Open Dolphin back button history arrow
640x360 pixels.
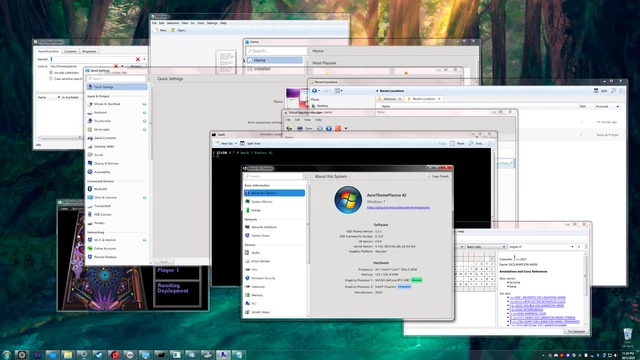pyautogui.click(x=319, y=91)
